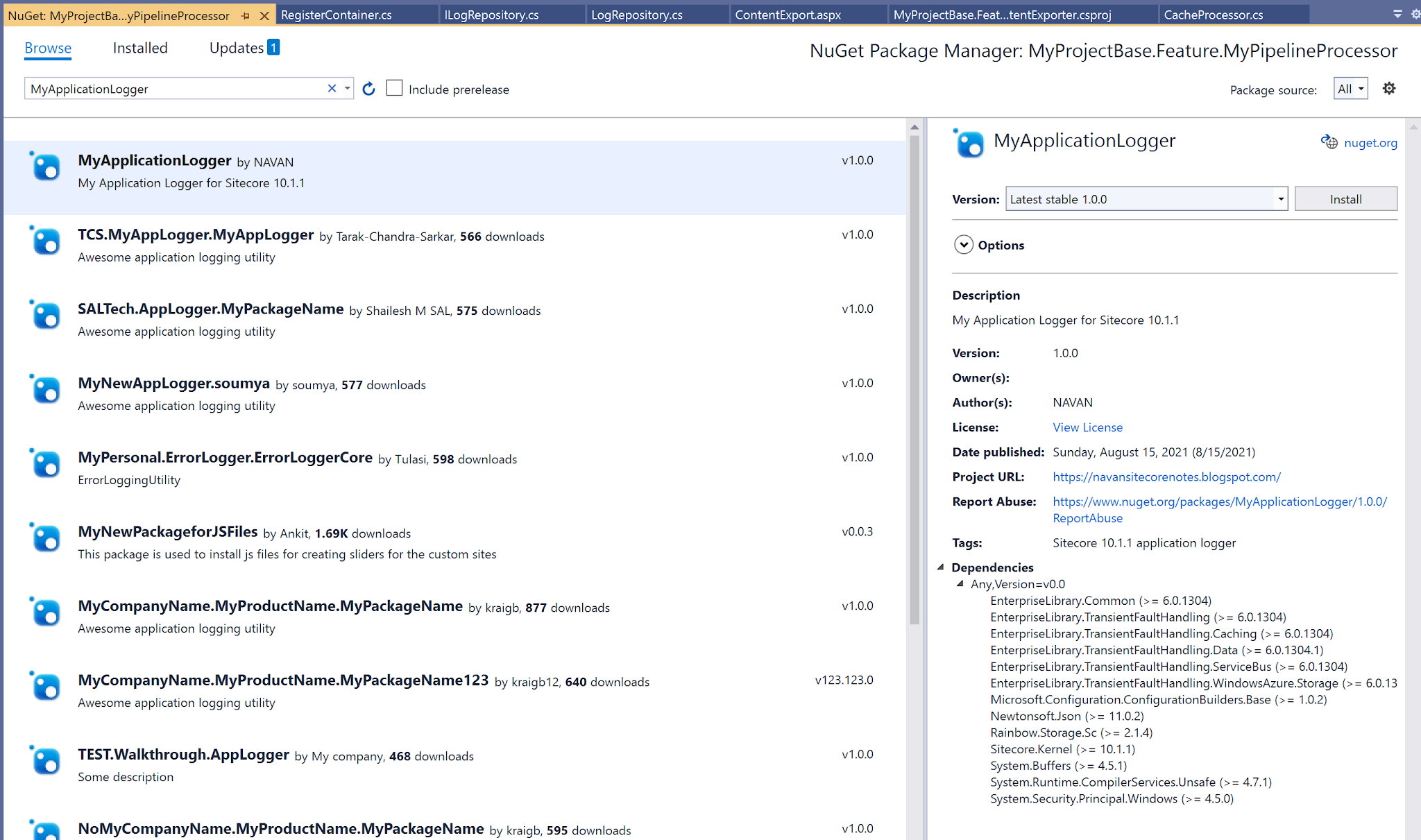Select MyNewAppLogger.soumya package row
Viewport: 1421px width, 840px height.
(454, 400)
